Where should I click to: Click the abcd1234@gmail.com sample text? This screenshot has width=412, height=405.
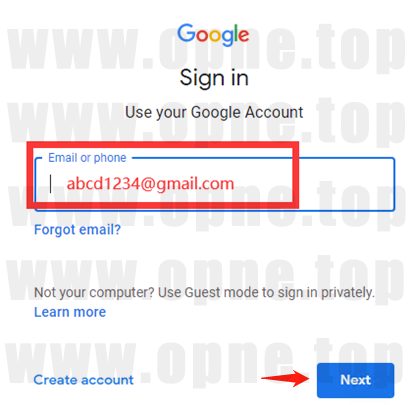[150, 184]
